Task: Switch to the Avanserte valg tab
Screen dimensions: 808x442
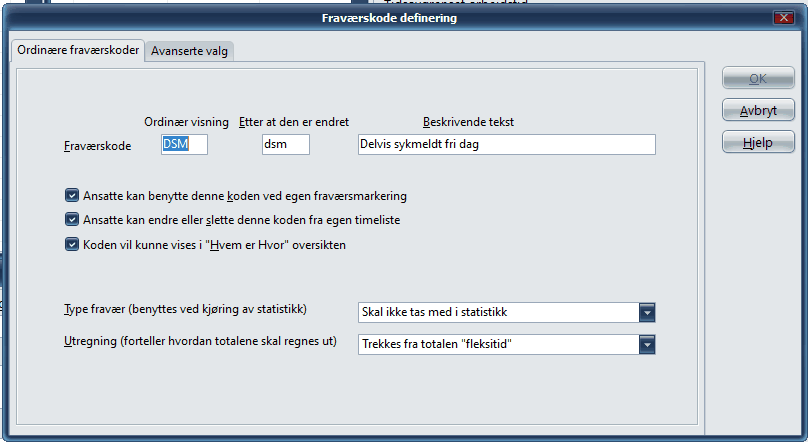Action: (x=190, y=51)
